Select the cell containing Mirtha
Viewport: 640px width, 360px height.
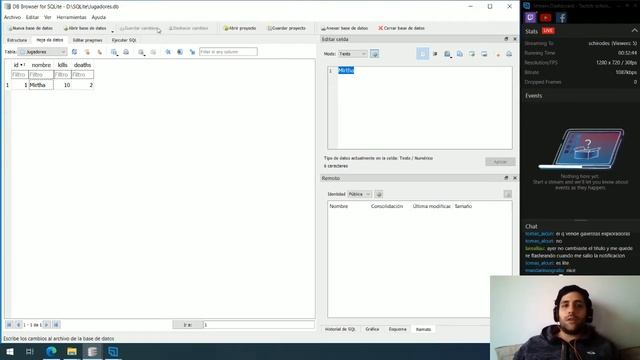pyautogui.click(x=41, y=85)
